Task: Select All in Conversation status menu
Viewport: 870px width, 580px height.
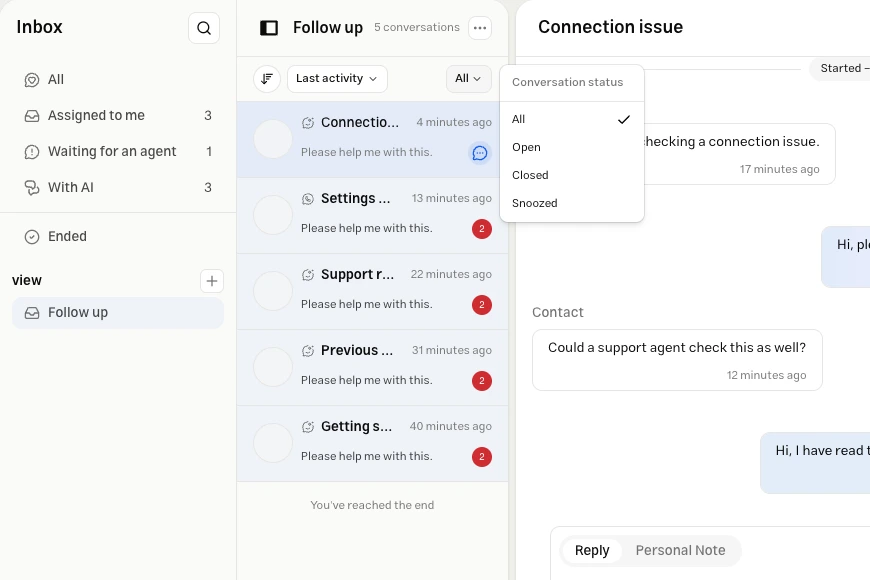Action: click(x=571, y=119)
